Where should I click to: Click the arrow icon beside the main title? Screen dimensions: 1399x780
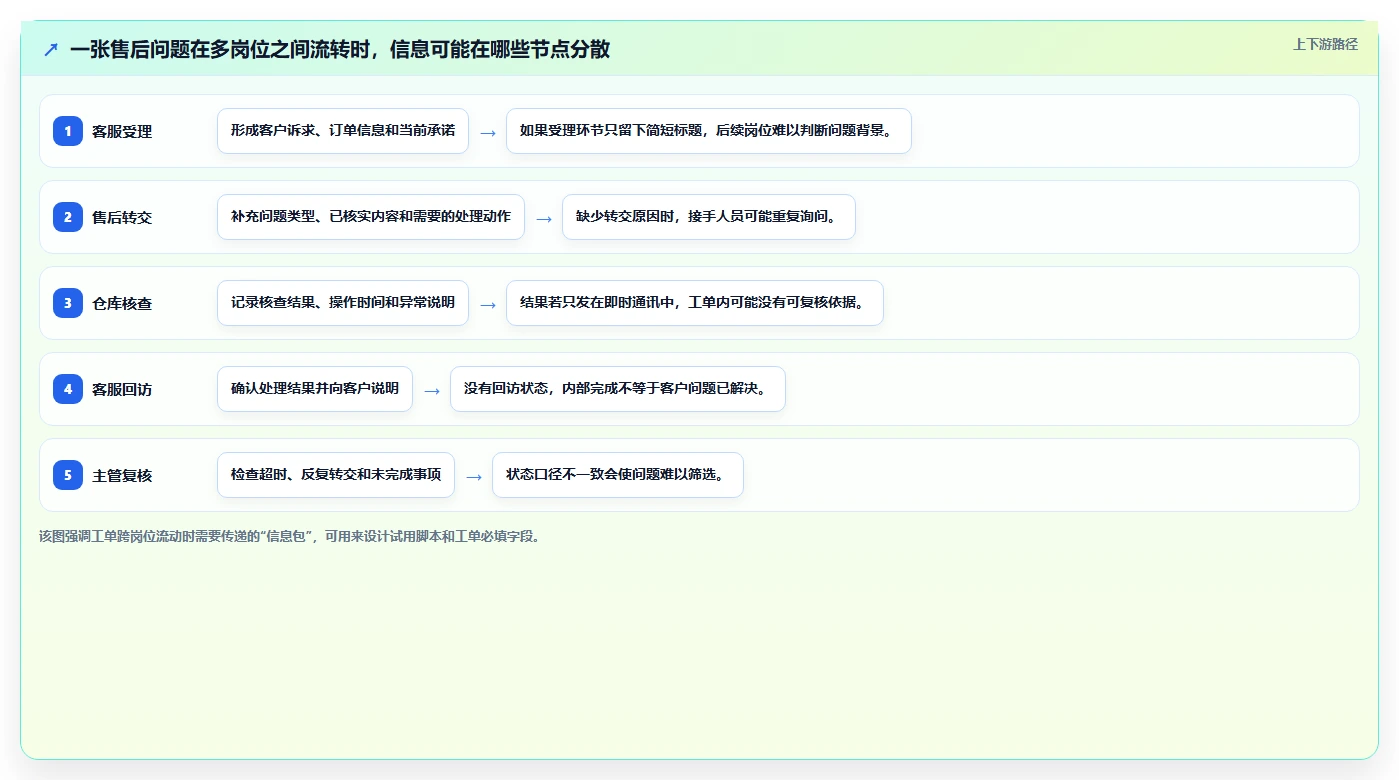[51, 49]
